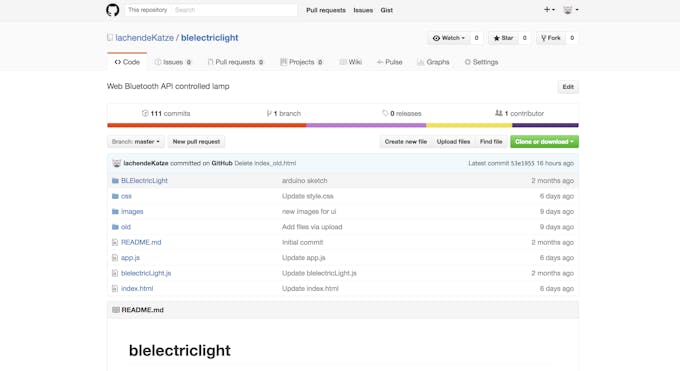Open the Branch: master selector
The image size is (680, 371).
(136, 141)
